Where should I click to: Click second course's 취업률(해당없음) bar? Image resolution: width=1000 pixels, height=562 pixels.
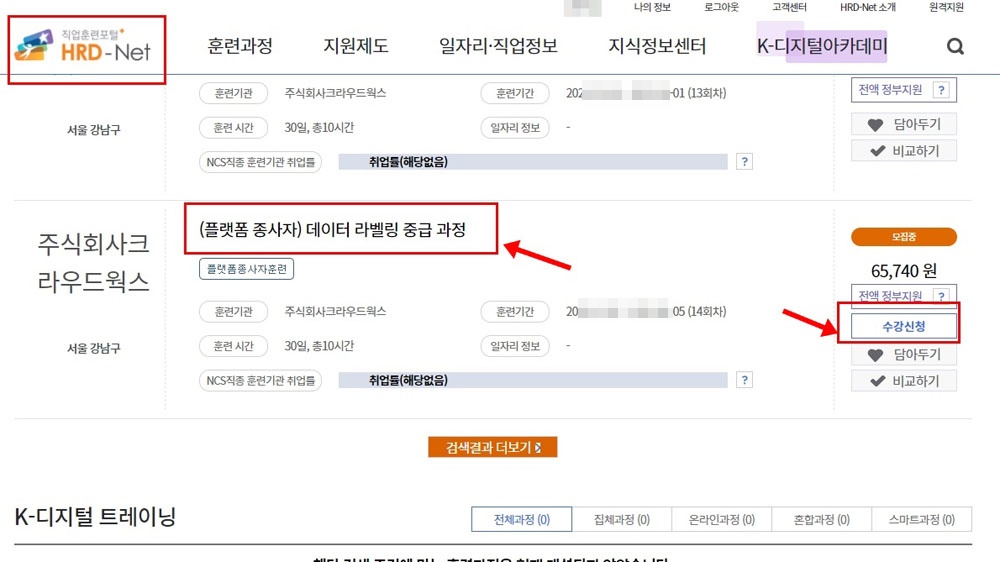(x=533, y=380)
